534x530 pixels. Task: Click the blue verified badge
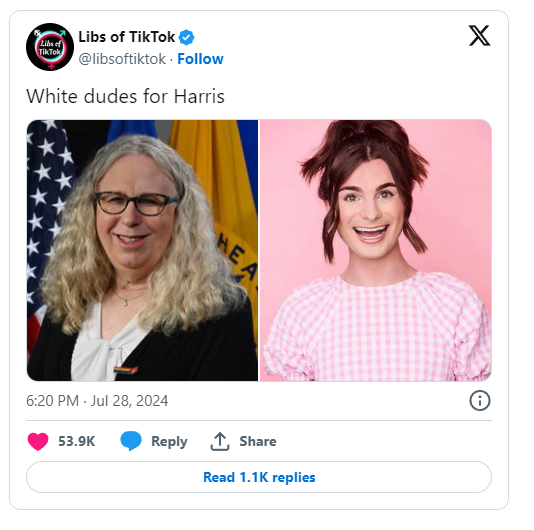(x=187, y=37)
